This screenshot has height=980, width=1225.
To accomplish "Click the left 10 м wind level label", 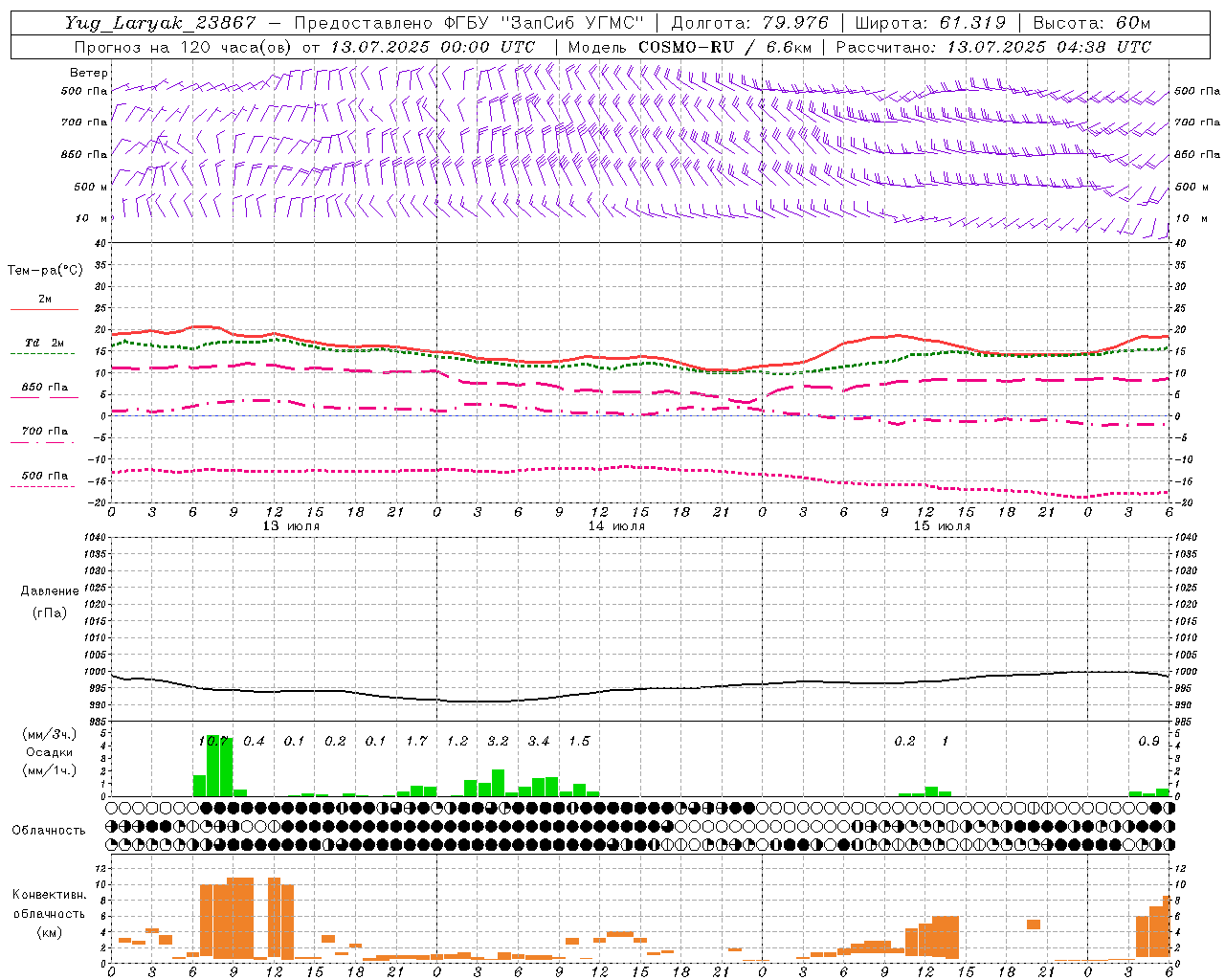I will (x=92, y=218).
